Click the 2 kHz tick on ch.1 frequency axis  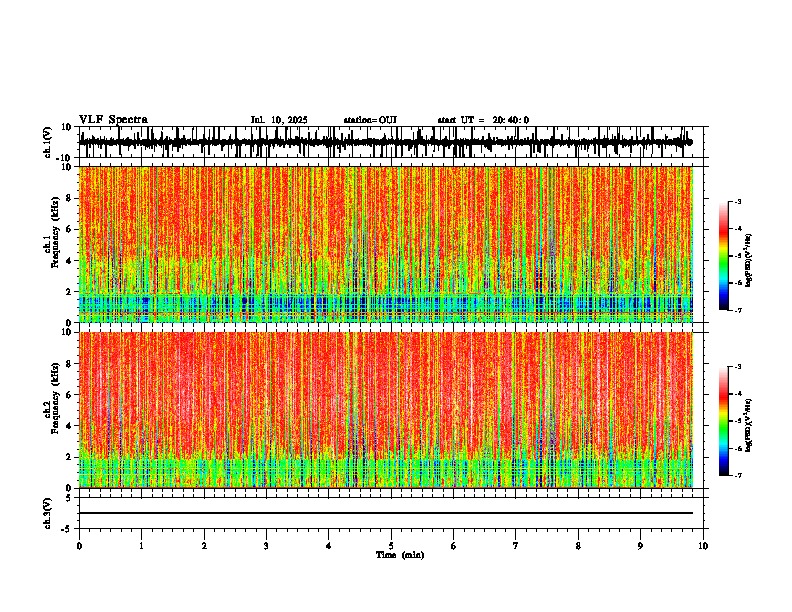(69, 291)
